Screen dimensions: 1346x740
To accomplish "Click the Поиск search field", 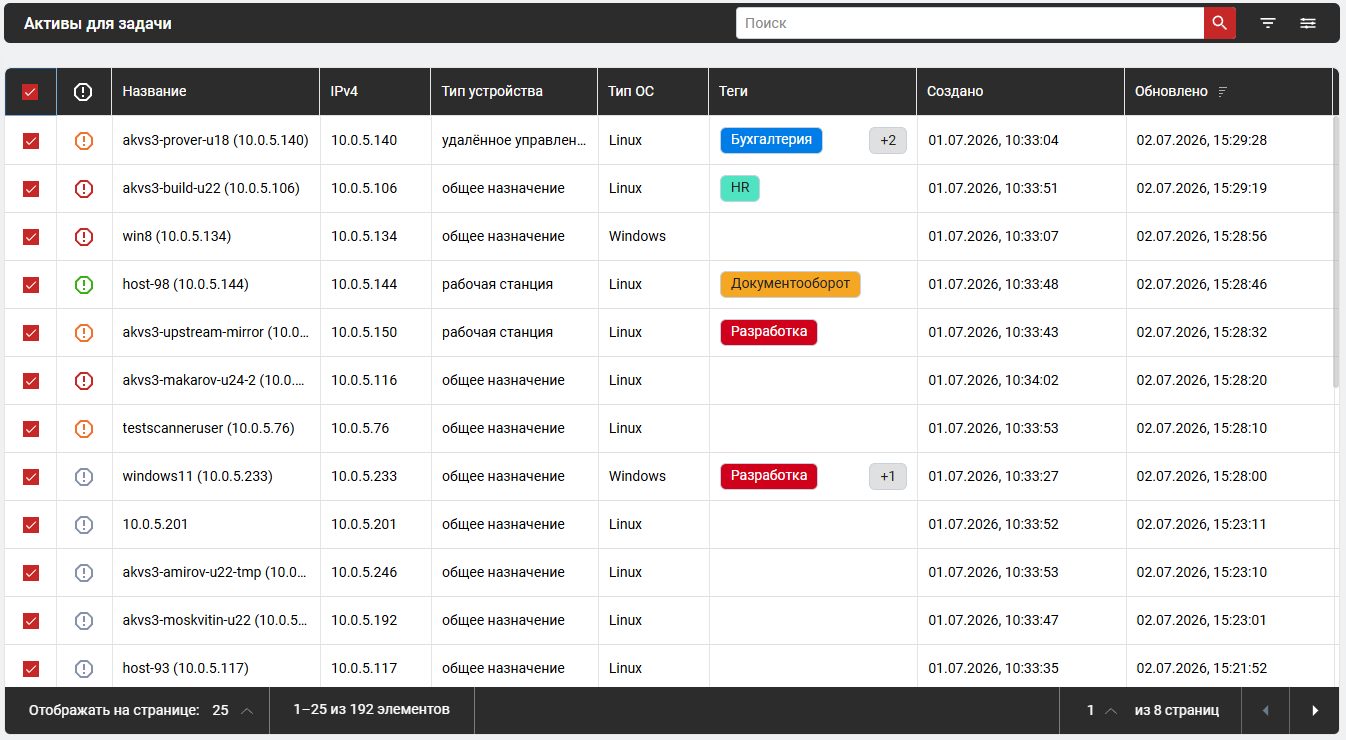I will 970,23.
